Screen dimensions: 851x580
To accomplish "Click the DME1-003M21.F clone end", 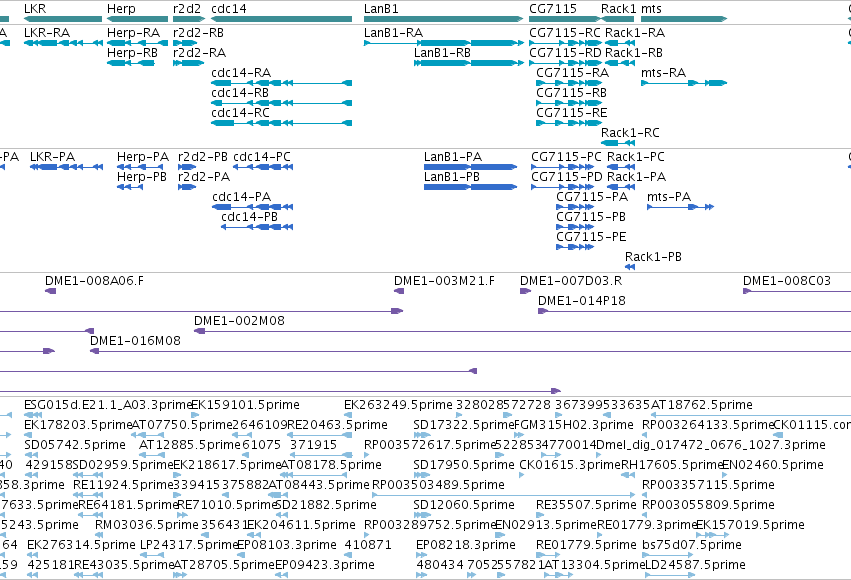I will (399, 291).
